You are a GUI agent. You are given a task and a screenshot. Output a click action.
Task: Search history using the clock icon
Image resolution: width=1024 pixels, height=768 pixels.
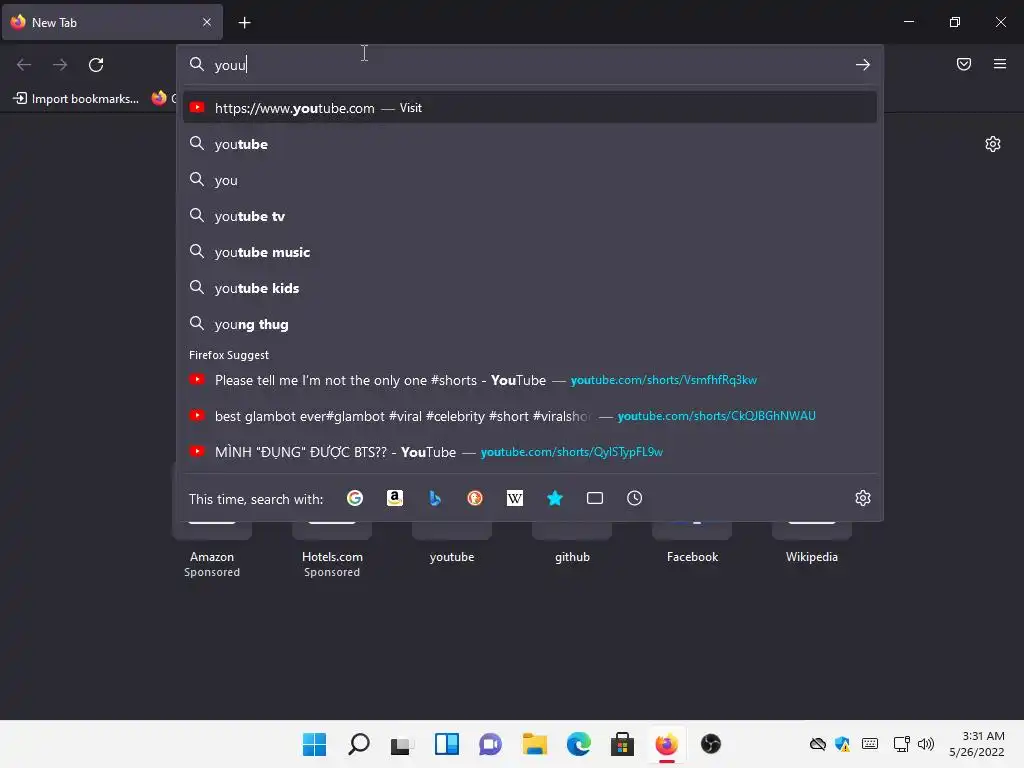(634, 498)
